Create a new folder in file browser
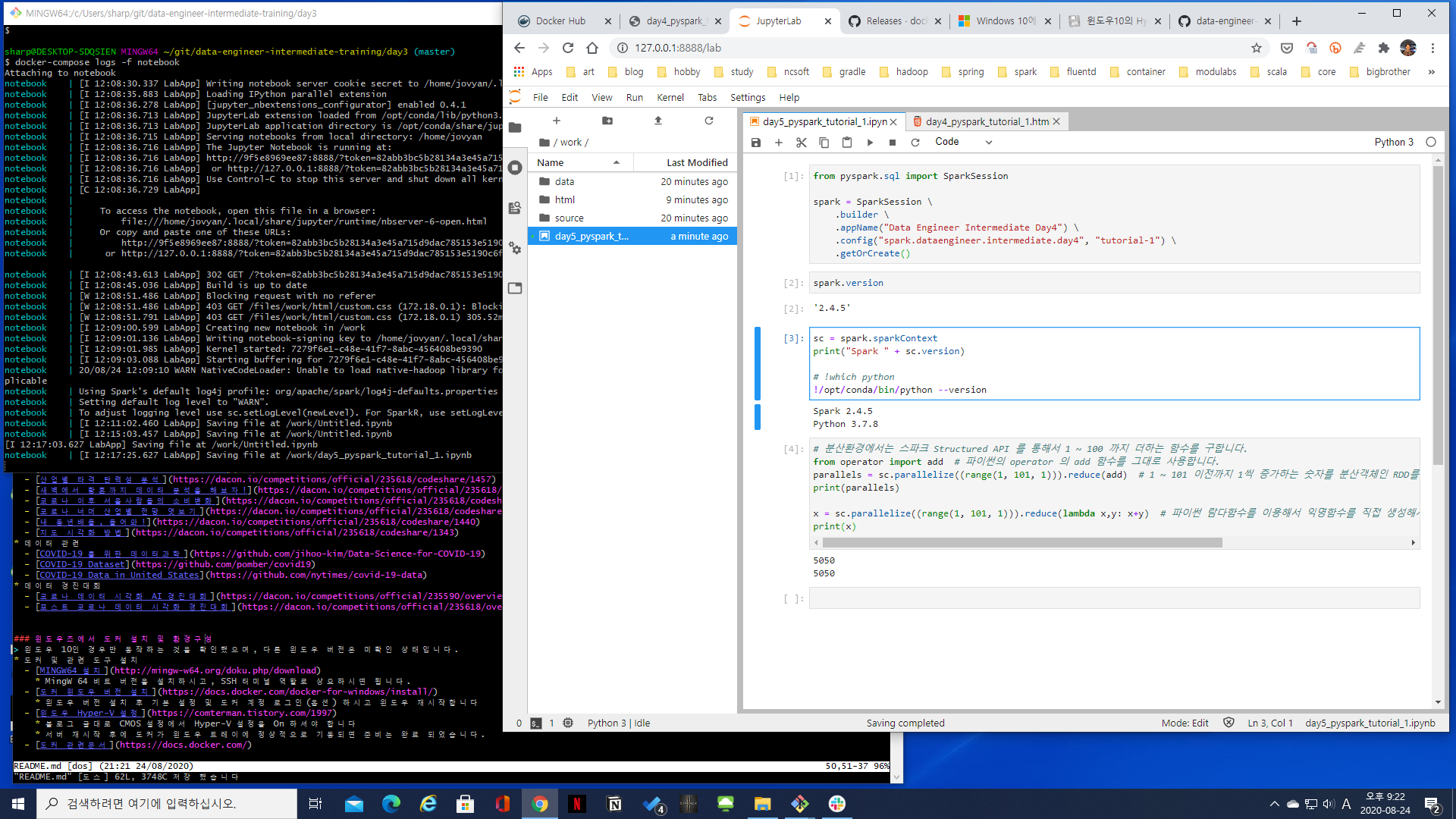 [x=607, y=121]
